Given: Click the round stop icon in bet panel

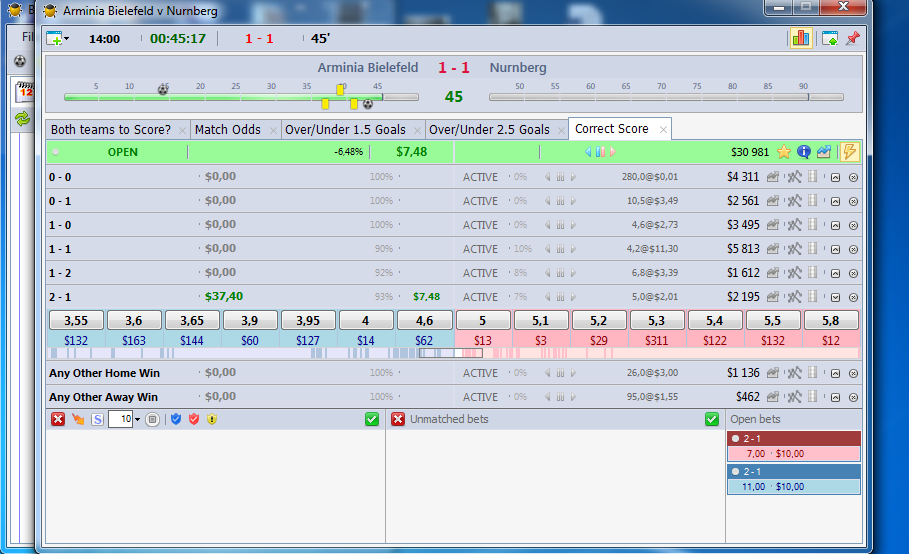Looking at the screenshot, I should coord(152,419).
